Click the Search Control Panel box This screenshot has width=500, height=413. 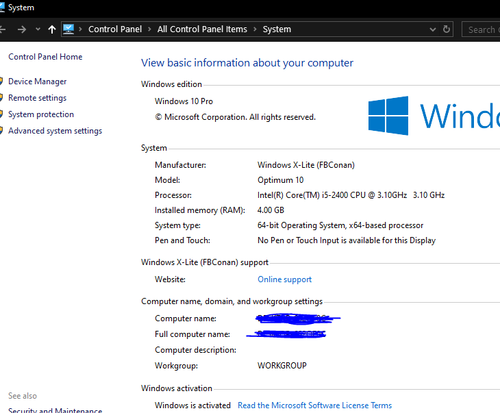481,30
